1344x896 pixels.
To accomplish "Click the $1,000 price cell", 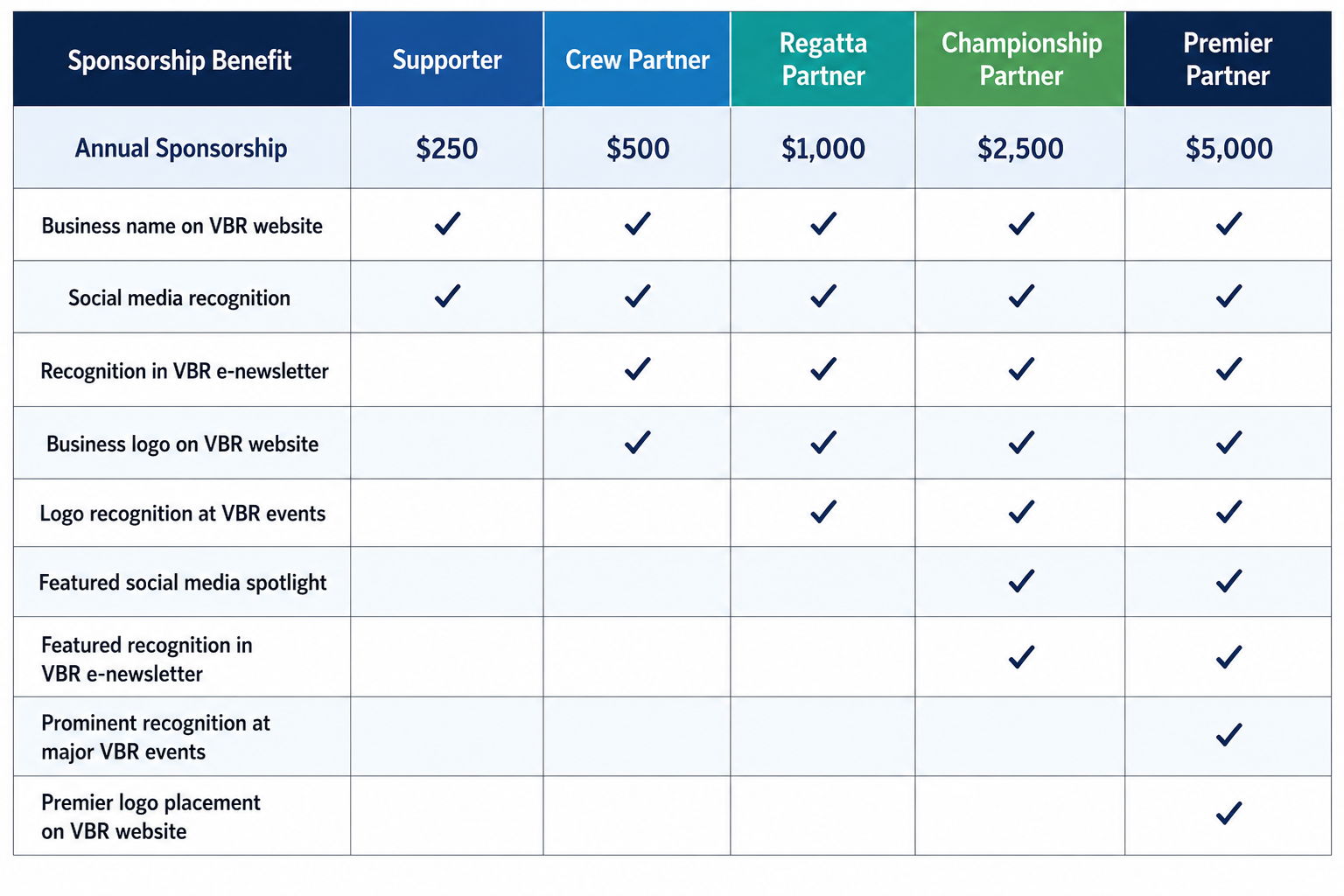I will pos(822,149).
